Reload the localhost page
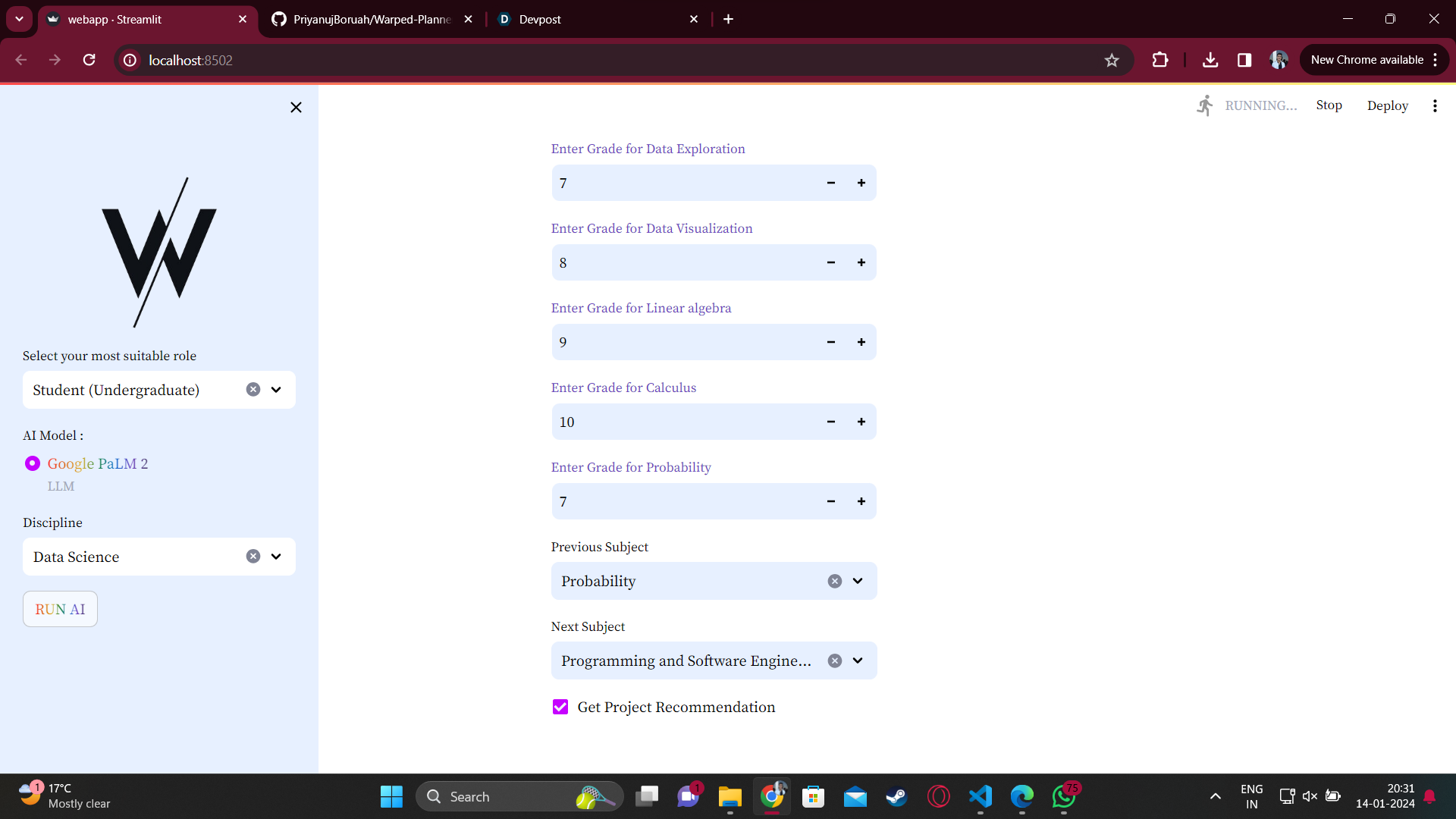Screen dimensions: 1456x819 pyautogui.click(x=89, y=61)
